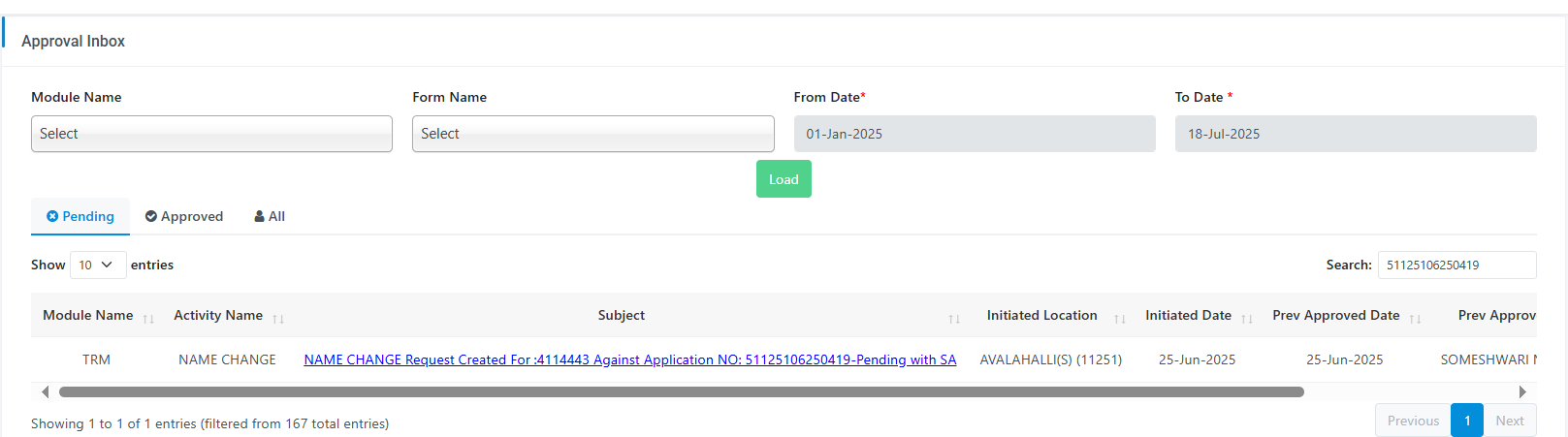The image size is (1568, 437).
Task: Open the Form Name select dropdown
Action: [x=593, y=134]
